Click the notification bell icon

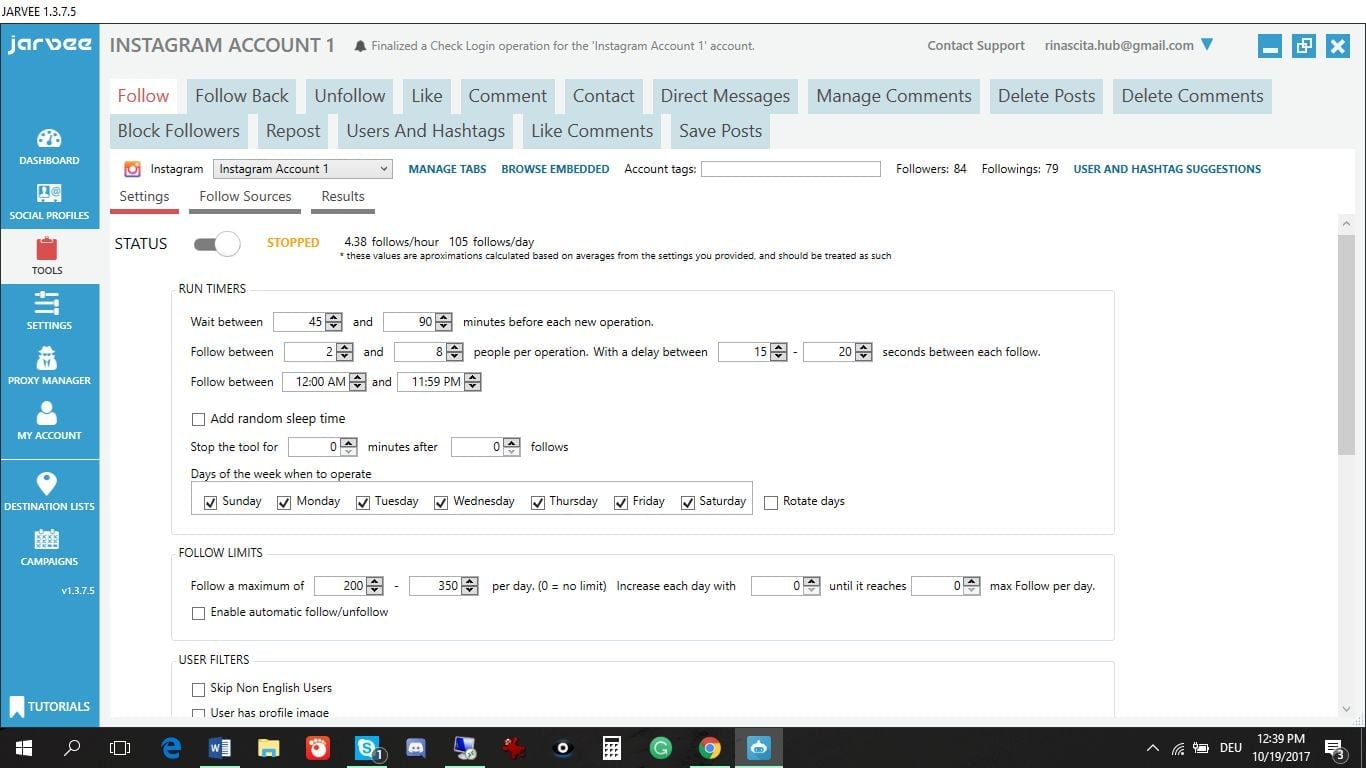coord(360,46)
